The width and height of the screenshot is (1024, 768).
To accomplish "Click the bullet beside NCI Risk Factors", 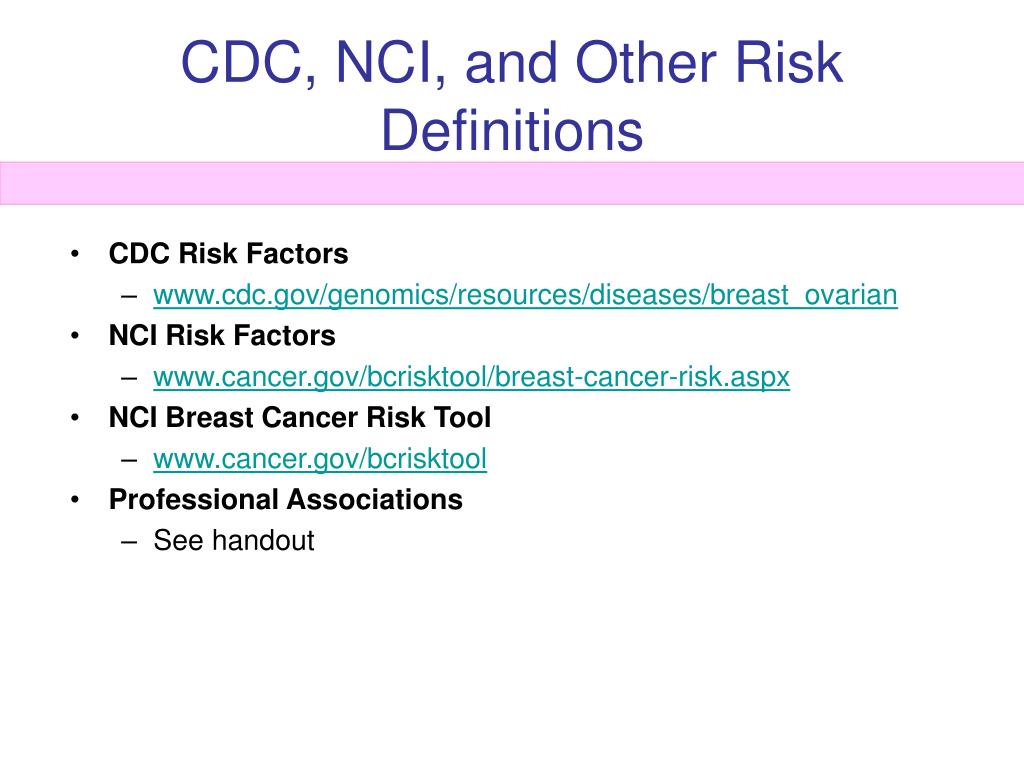I will 75,336.
